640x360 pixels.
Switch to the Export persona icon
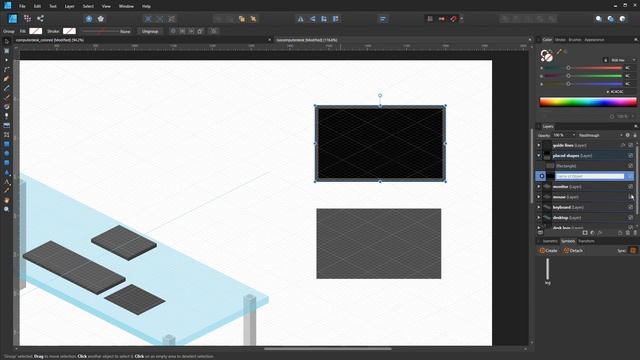coord(40,18)
